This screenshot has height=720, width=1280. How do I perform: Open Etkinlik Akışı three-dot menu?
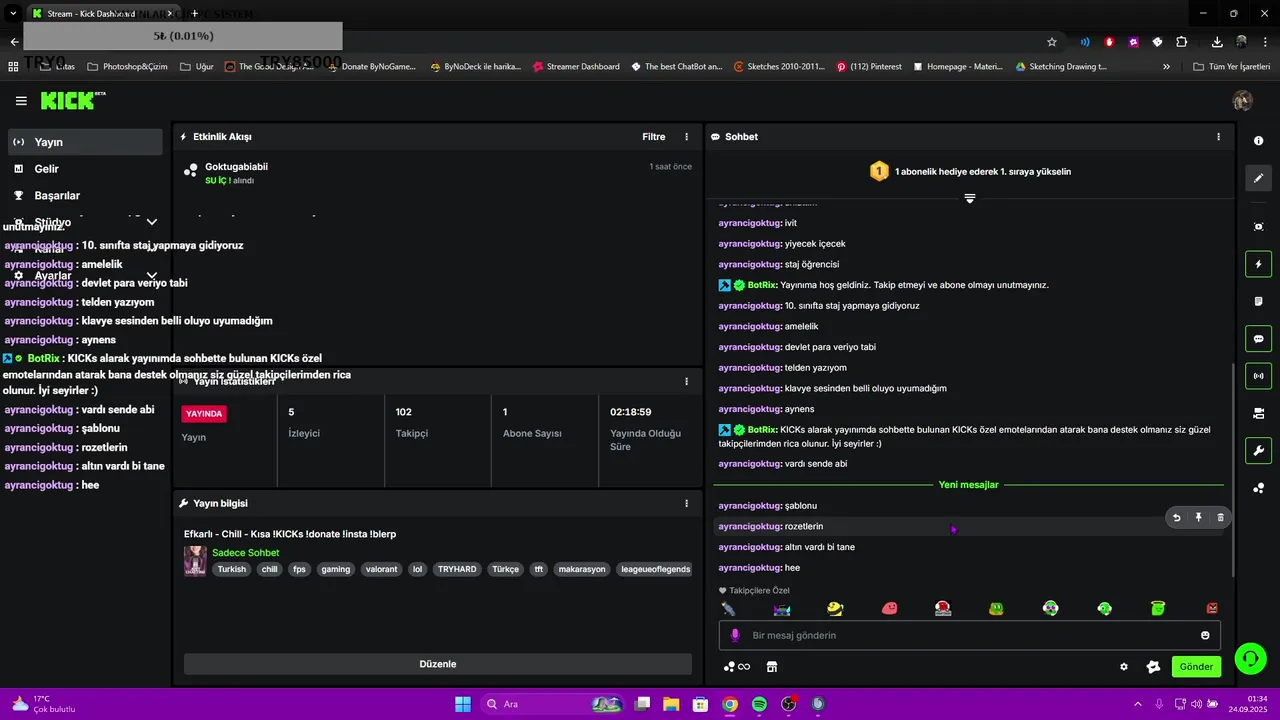(686, 137)
